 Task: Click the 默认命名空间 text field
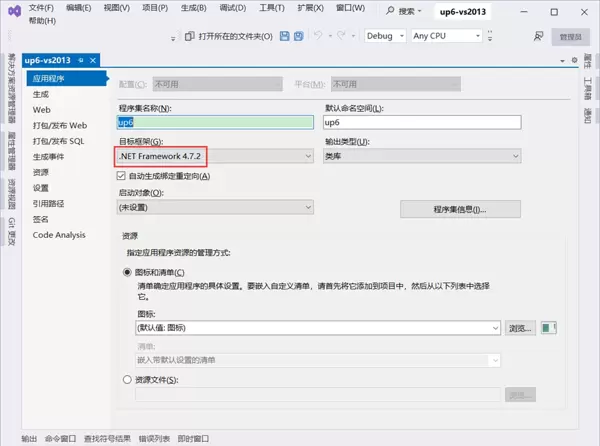(x=422, y=123)
